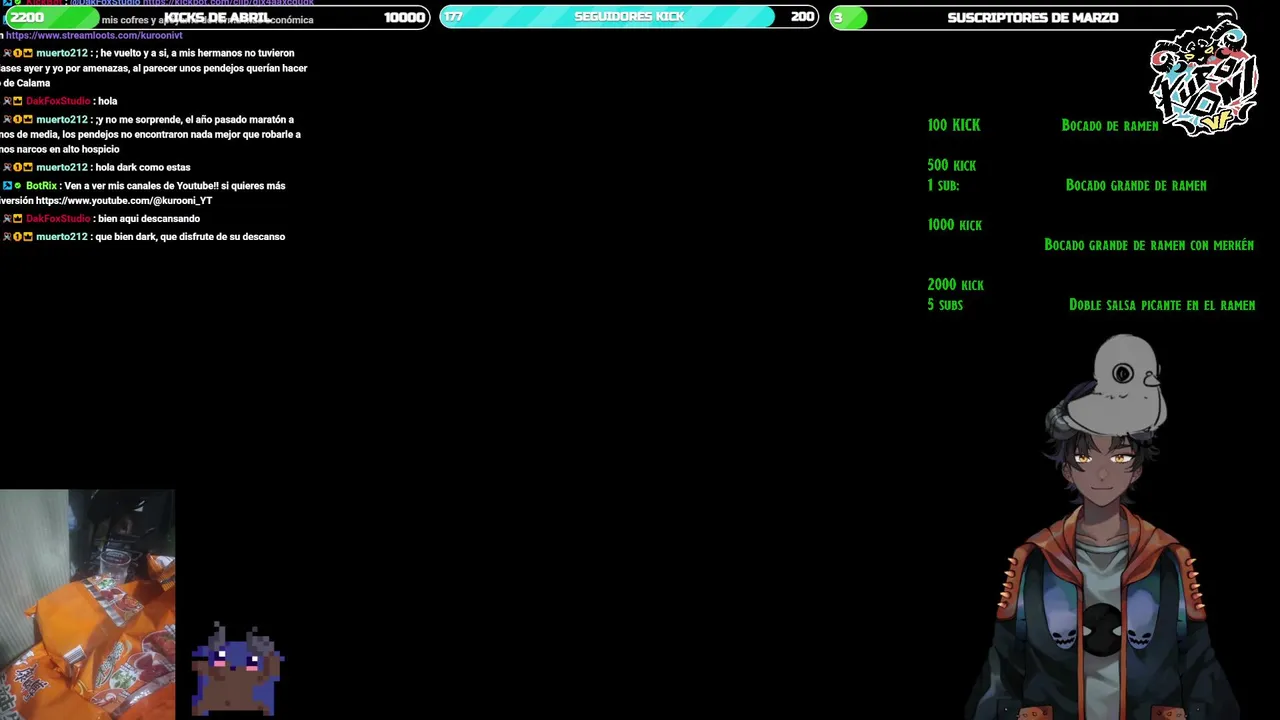Screen dimensions: 1280x720
Task: Click gold number-1 badge on 'he vuelto' message
Action: [17, 53]
